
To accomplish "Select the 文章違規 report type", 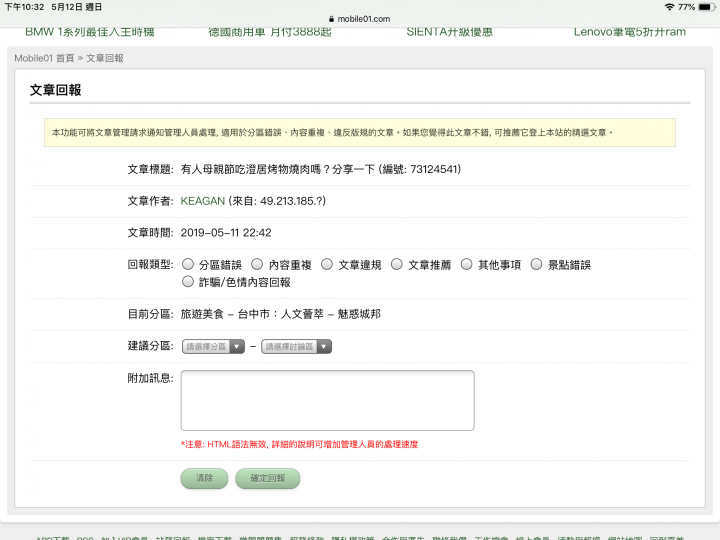I will coord(327,264).
